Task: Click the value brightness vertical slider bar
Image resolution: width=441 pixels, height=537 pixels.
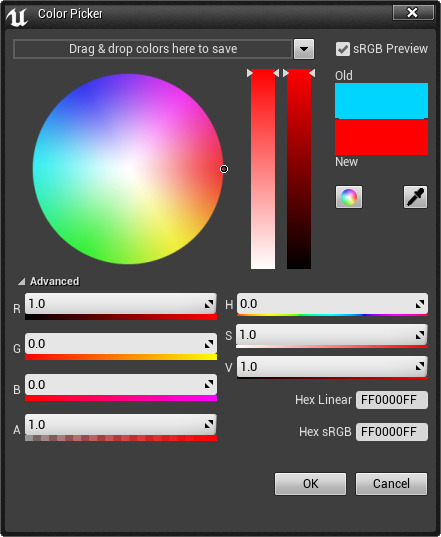Action: point(299,169)
